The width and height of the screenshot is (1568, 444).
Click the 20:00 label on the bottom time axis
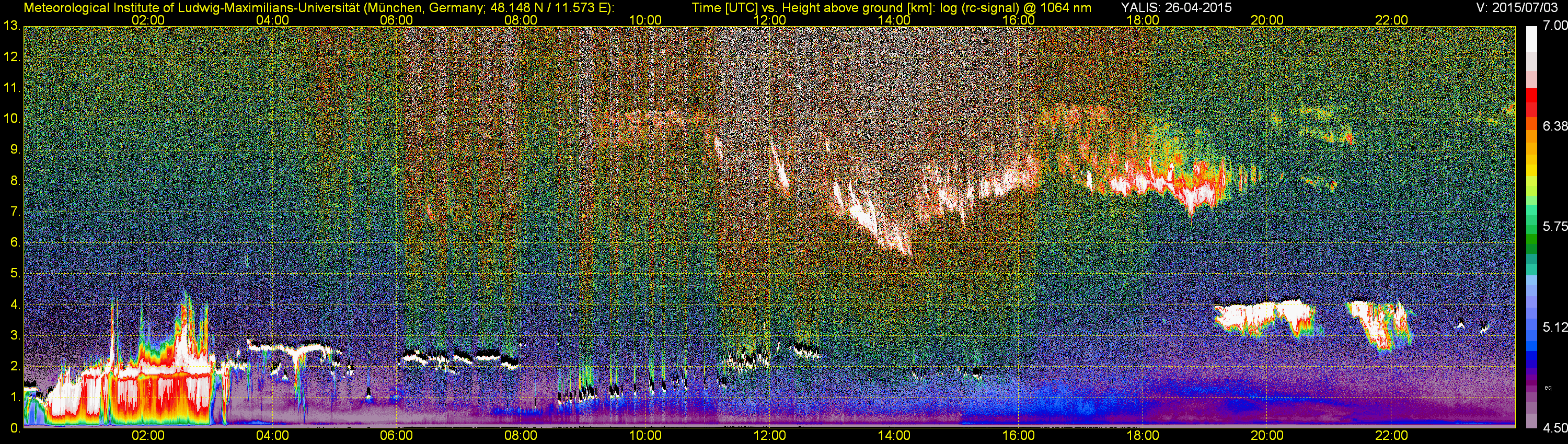tap(1267, 436)
